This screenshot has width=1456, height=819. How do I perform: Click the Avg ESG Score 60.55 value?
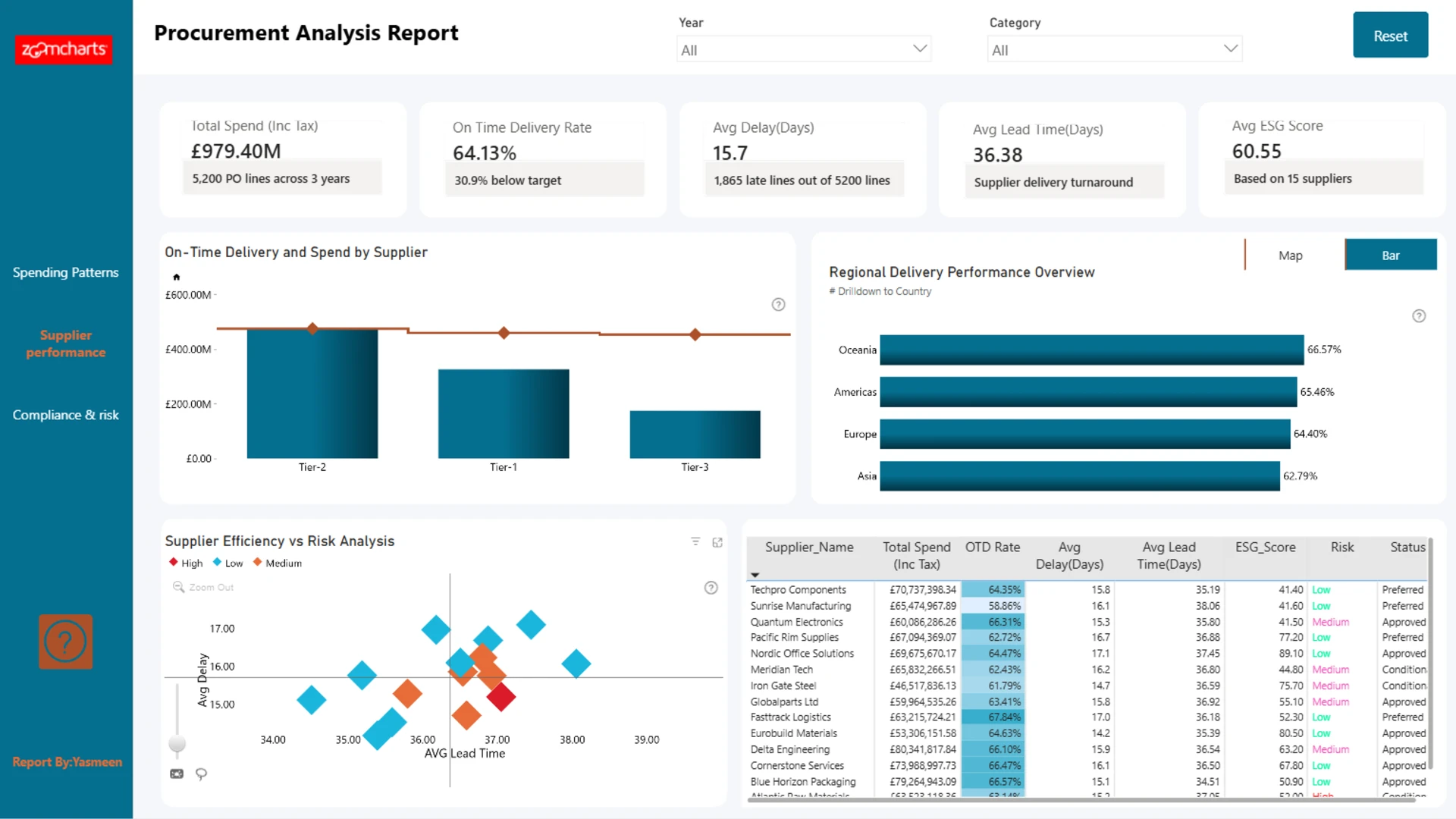coord(1257,152)
